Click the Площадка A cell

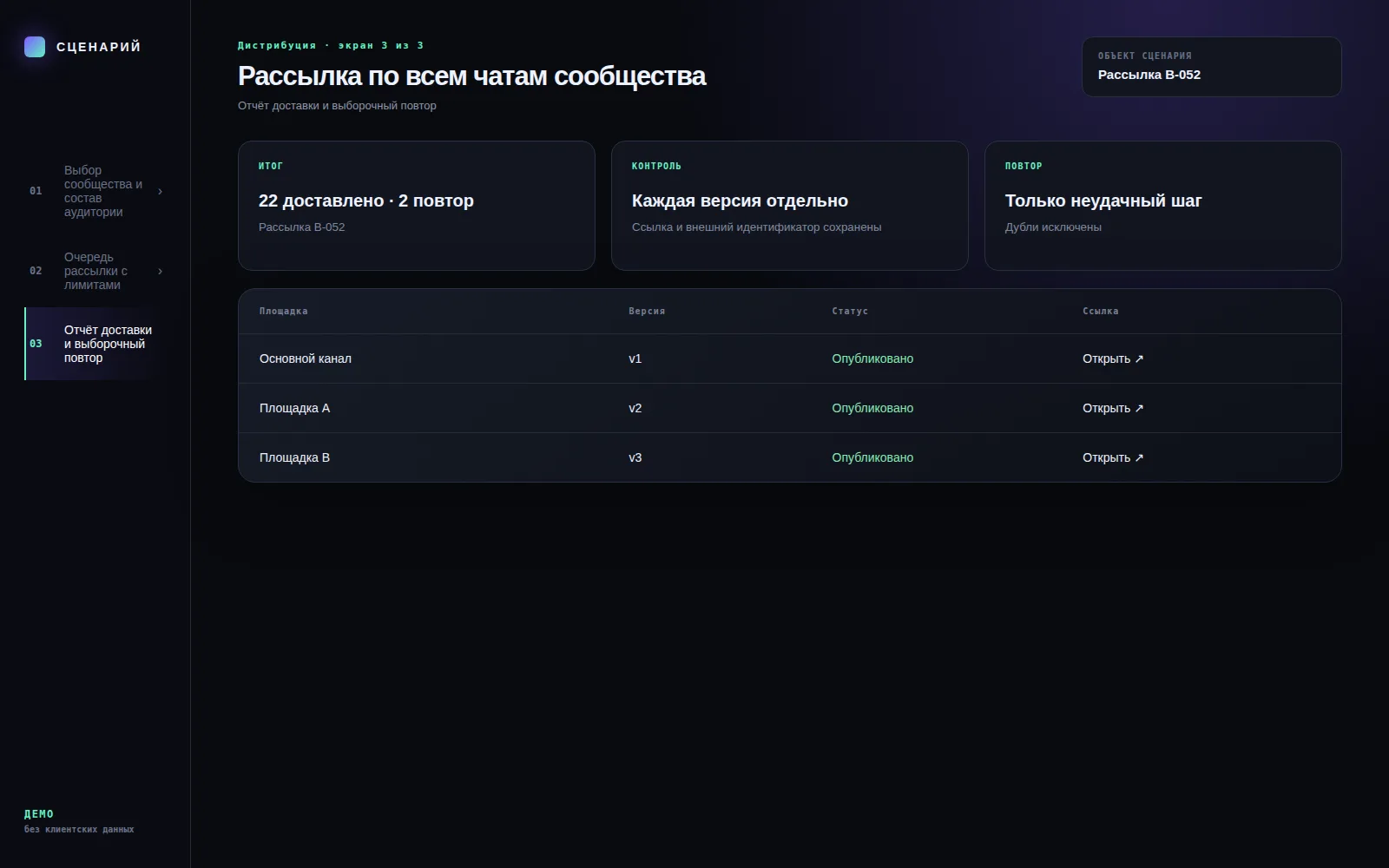click(294, 408)
